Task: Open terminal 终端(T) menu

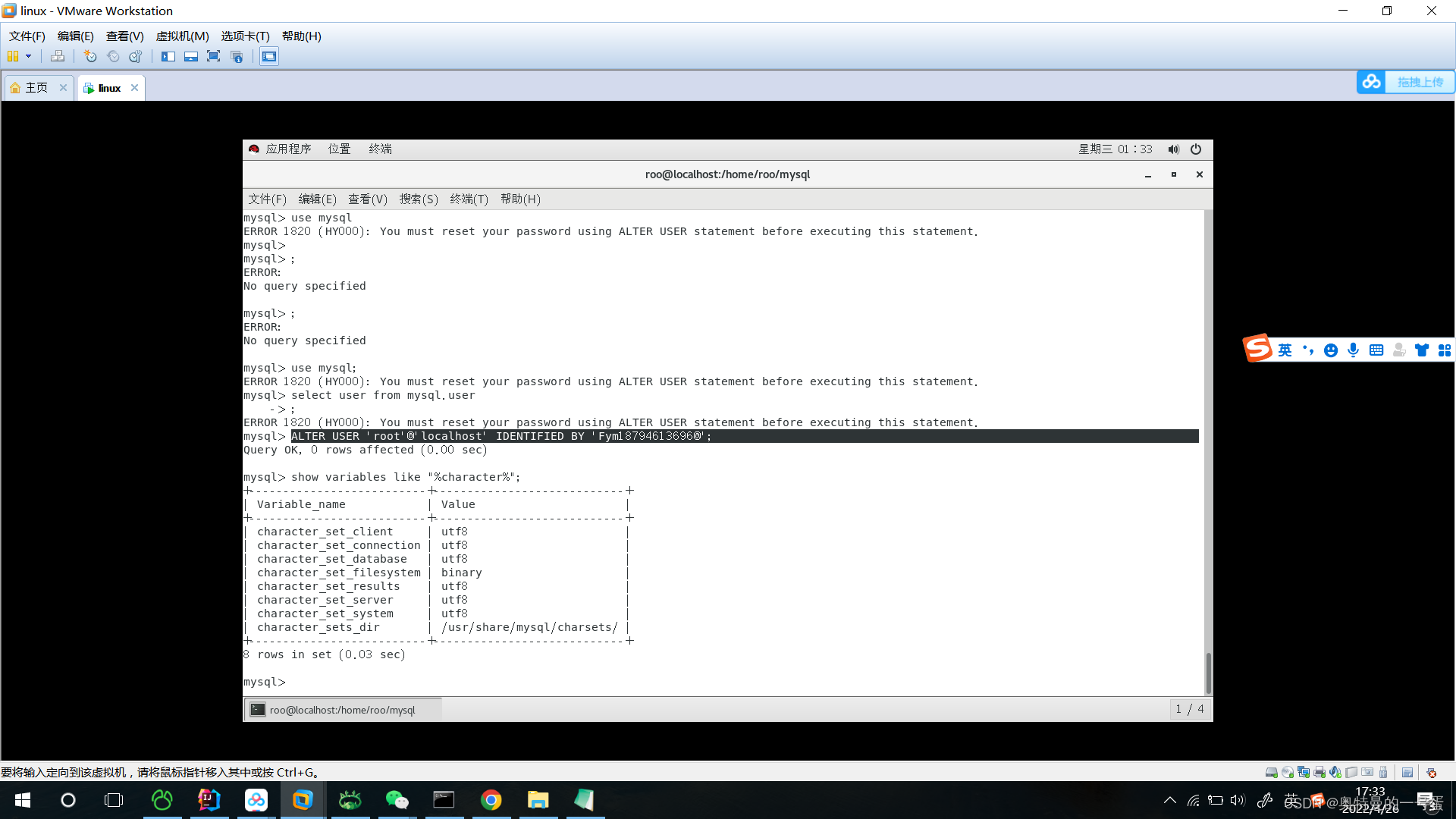Action: [x=469, y=199]
